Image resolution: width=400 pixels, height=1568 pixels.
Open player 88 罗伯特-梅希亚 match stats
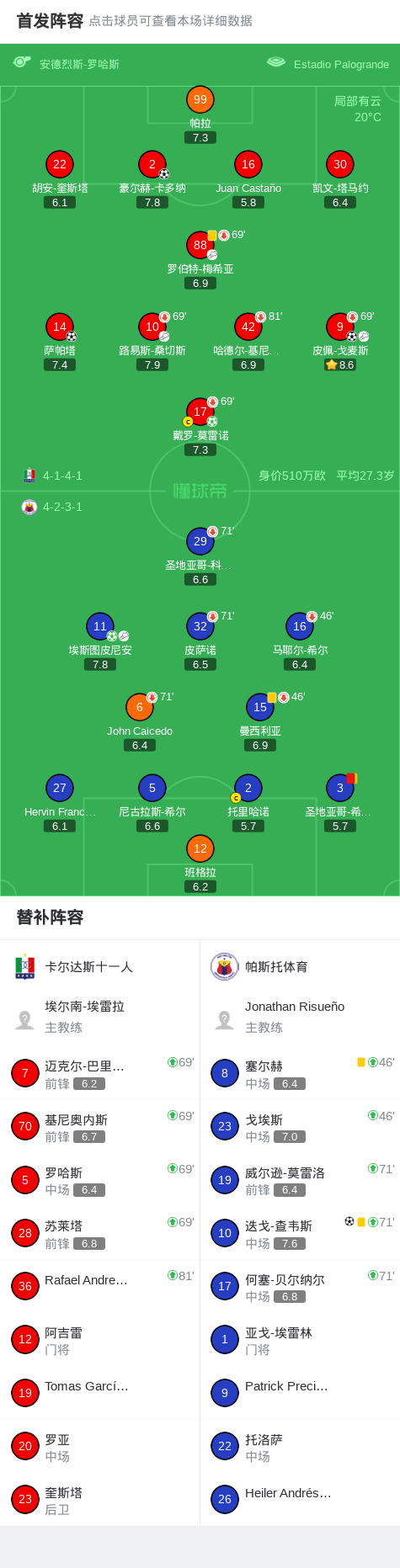200,245
